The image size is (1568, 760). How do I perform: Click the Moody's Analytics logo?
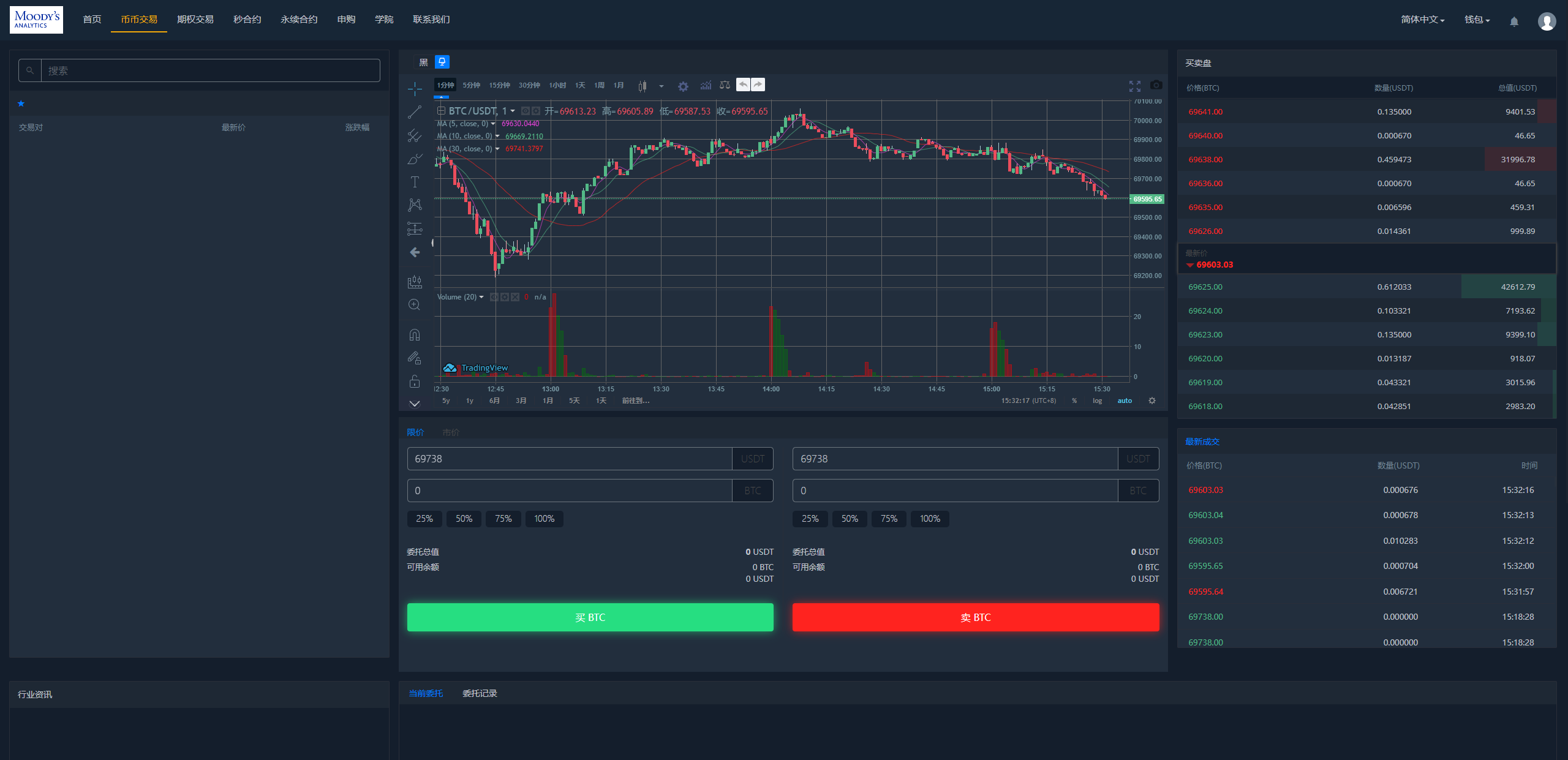tap(36, 20)
